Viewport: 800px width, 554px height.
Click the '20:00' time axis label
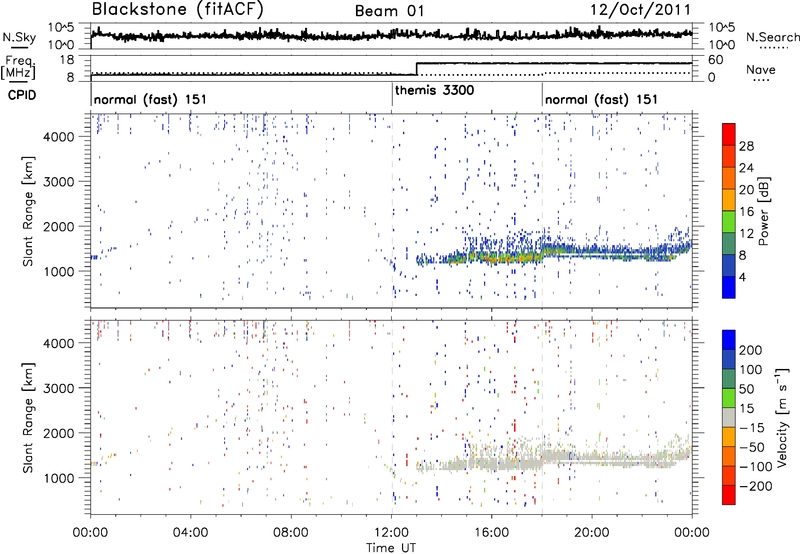[x=592, y=533]
